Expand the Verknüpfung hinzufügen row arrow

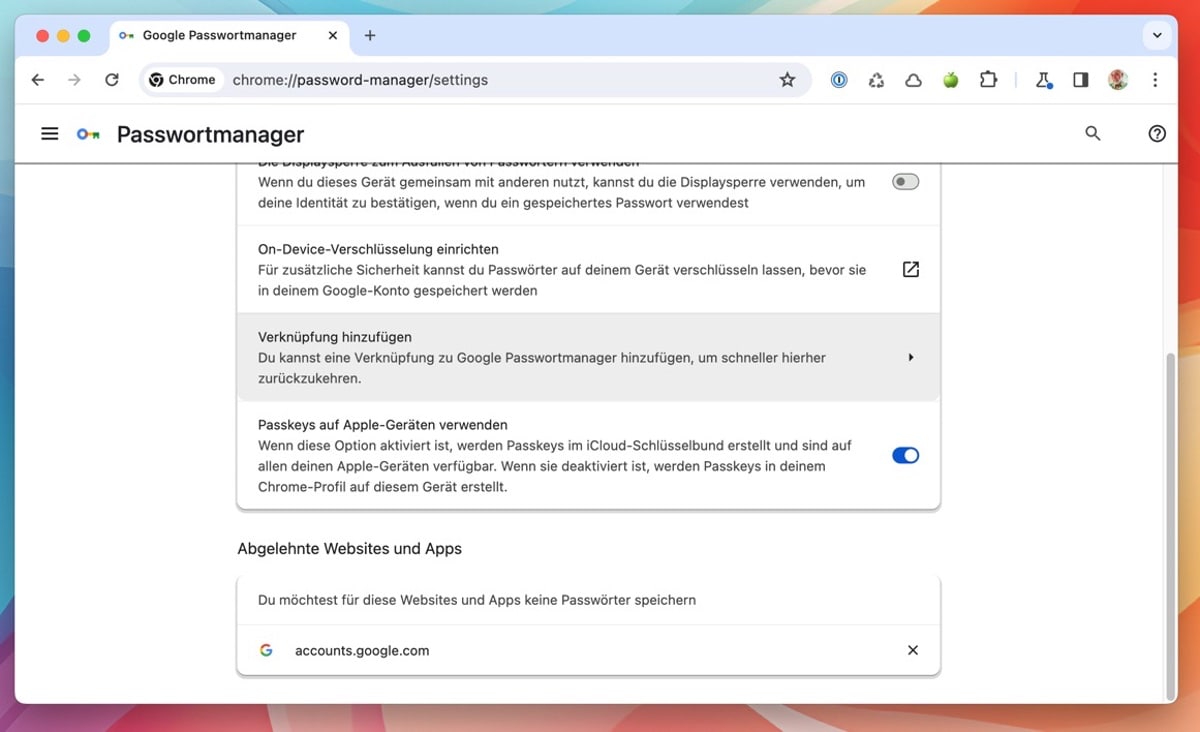pyautogui.click(x=910, y=357)
